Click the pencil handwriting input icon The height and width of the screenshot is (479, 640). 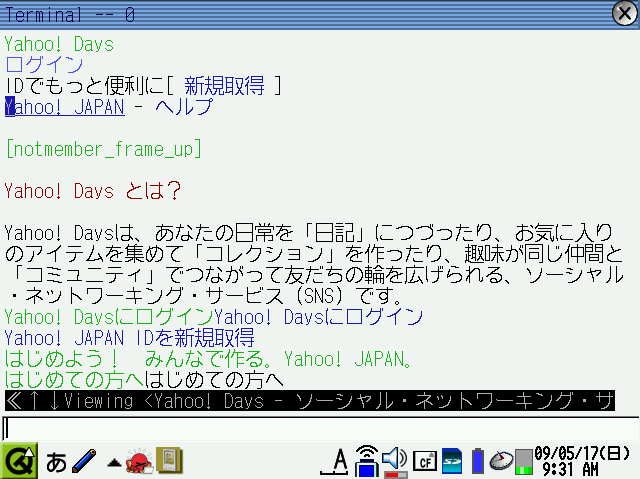pyautogui.click(x=84, y=461)
